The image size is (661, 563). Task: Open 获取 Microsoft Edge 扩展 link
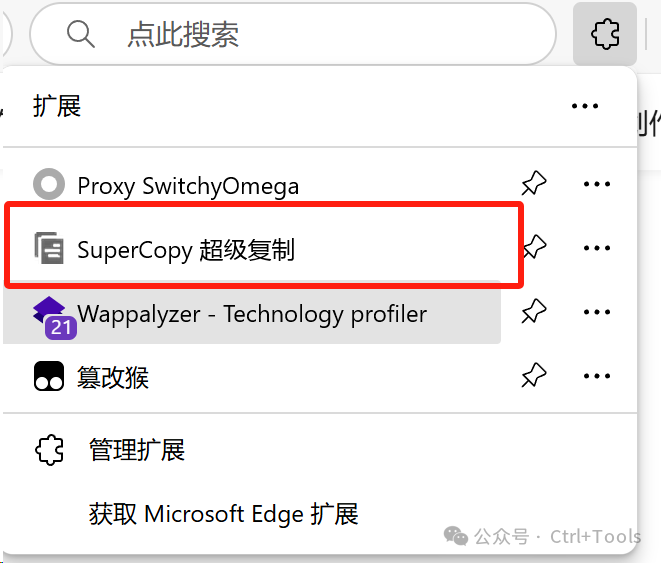tap(223, 514)
